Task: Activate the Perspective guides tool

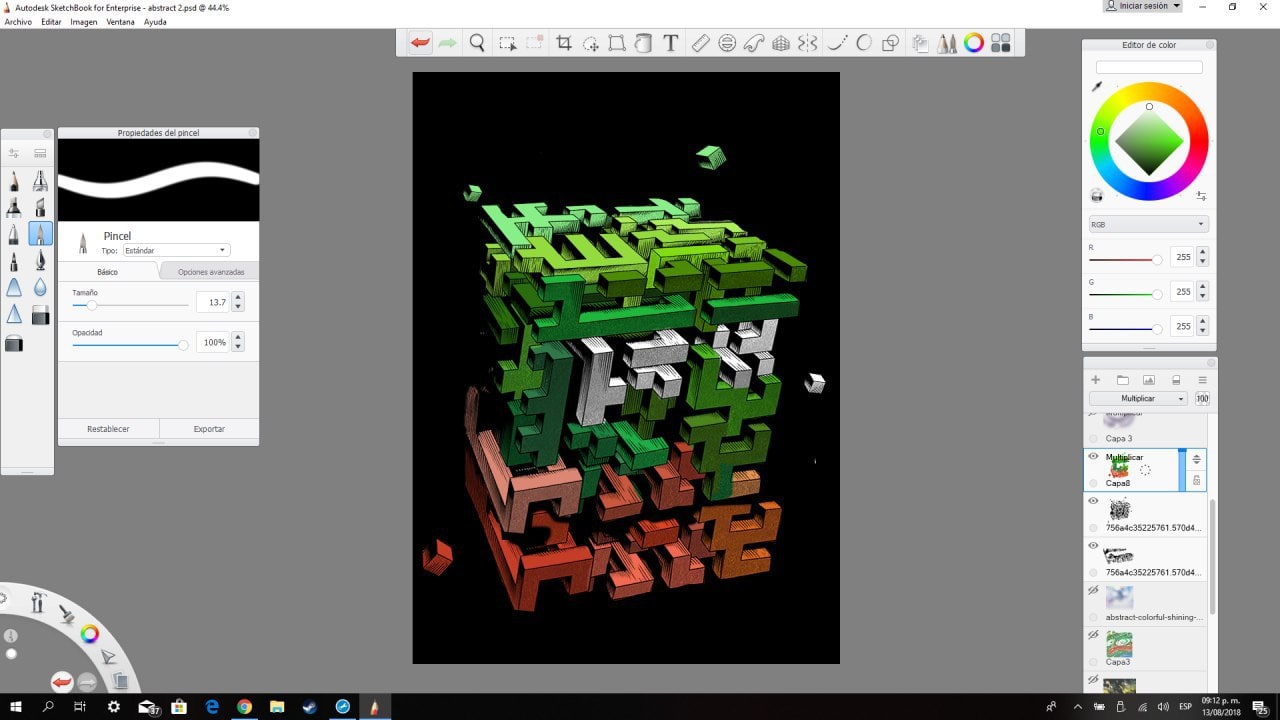Action: 782,43
